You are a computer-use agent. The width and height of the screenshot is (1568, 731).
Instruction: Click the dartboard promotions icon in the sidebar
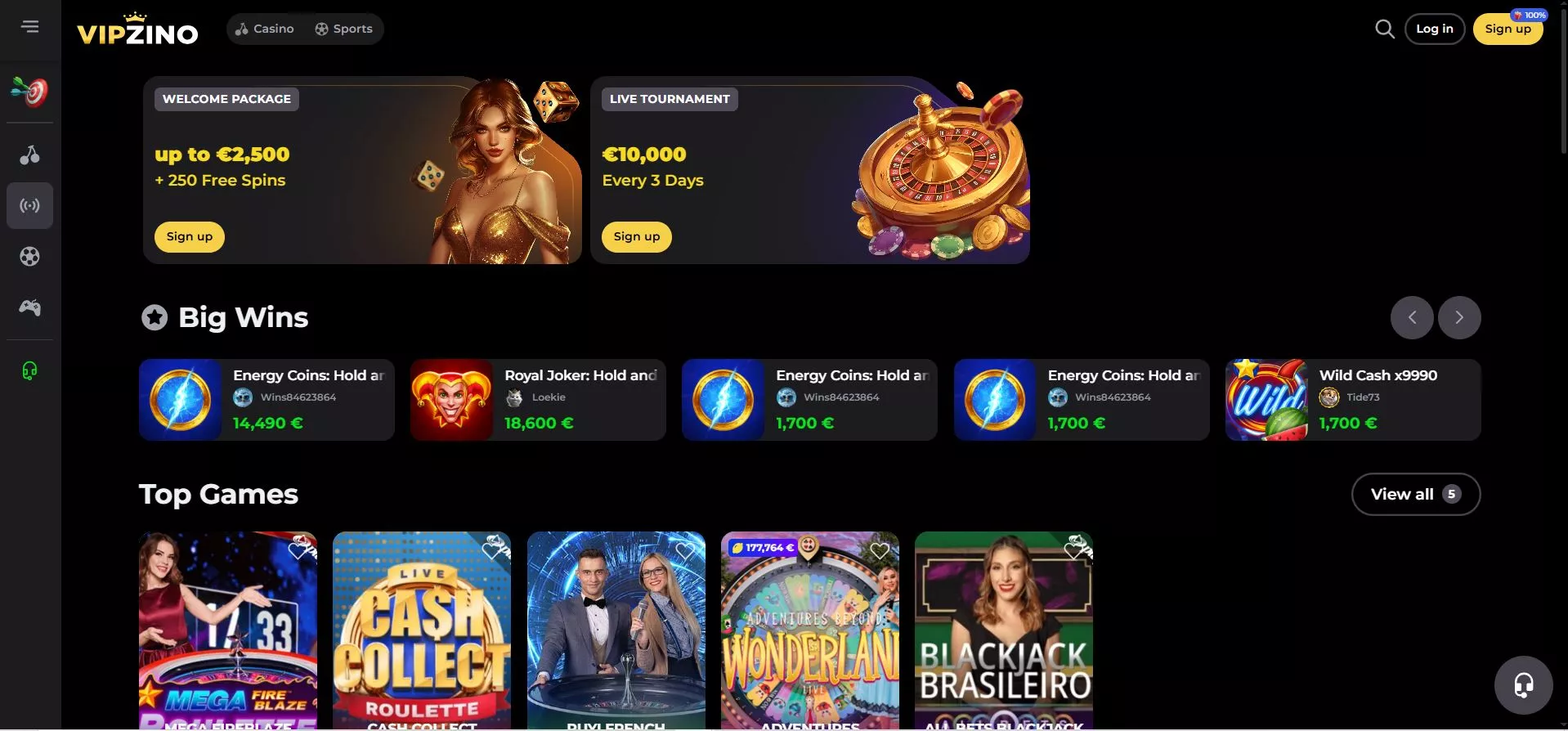click(30, 92)
